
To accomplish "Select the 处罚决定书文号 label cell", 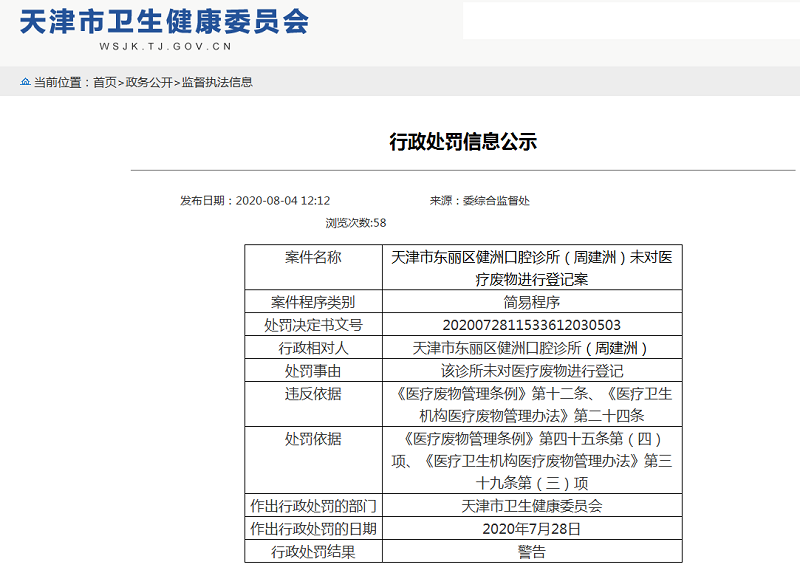I will click(313, 325).
